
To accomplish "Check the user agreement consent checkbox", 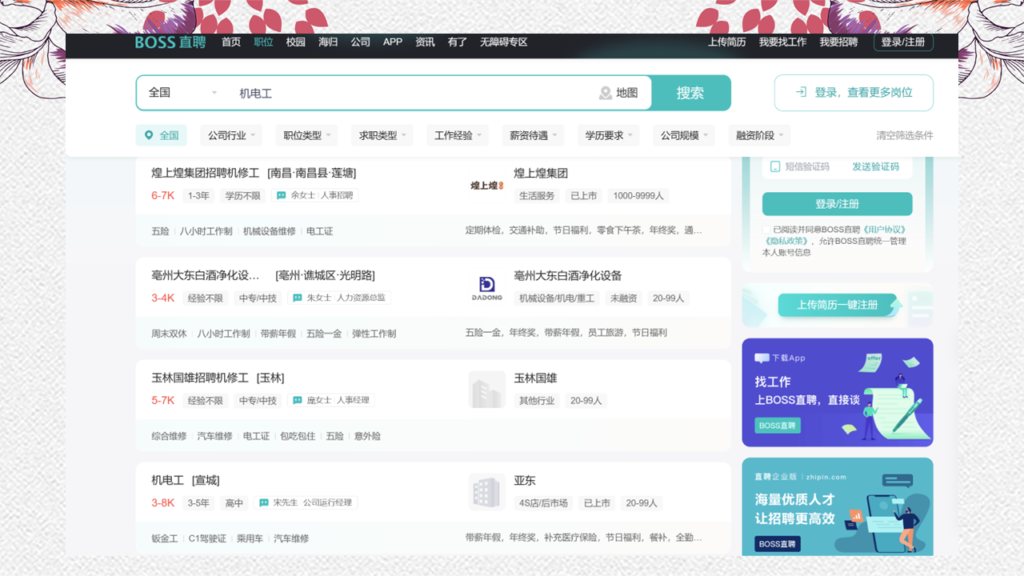I will (x=767, y=229).
